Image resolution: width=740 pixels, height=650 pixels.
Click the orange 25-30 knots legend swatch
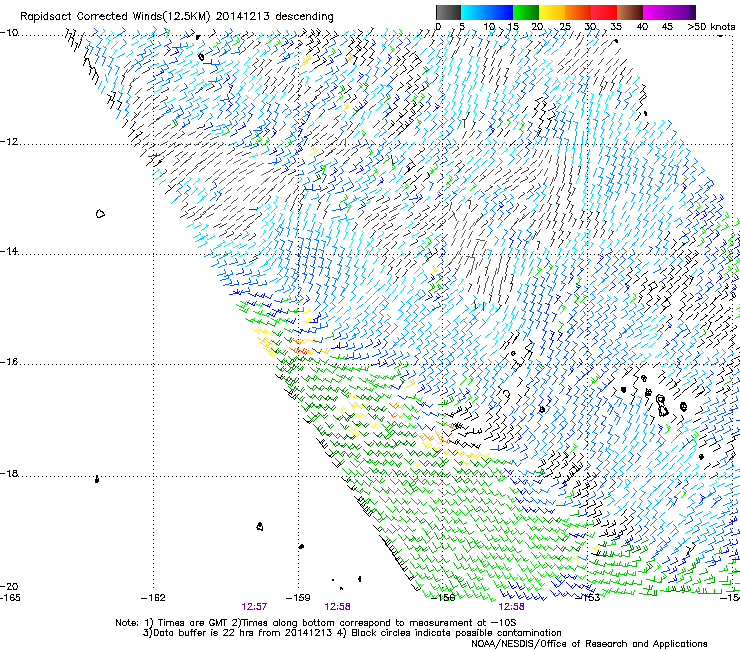coord(578,12)
